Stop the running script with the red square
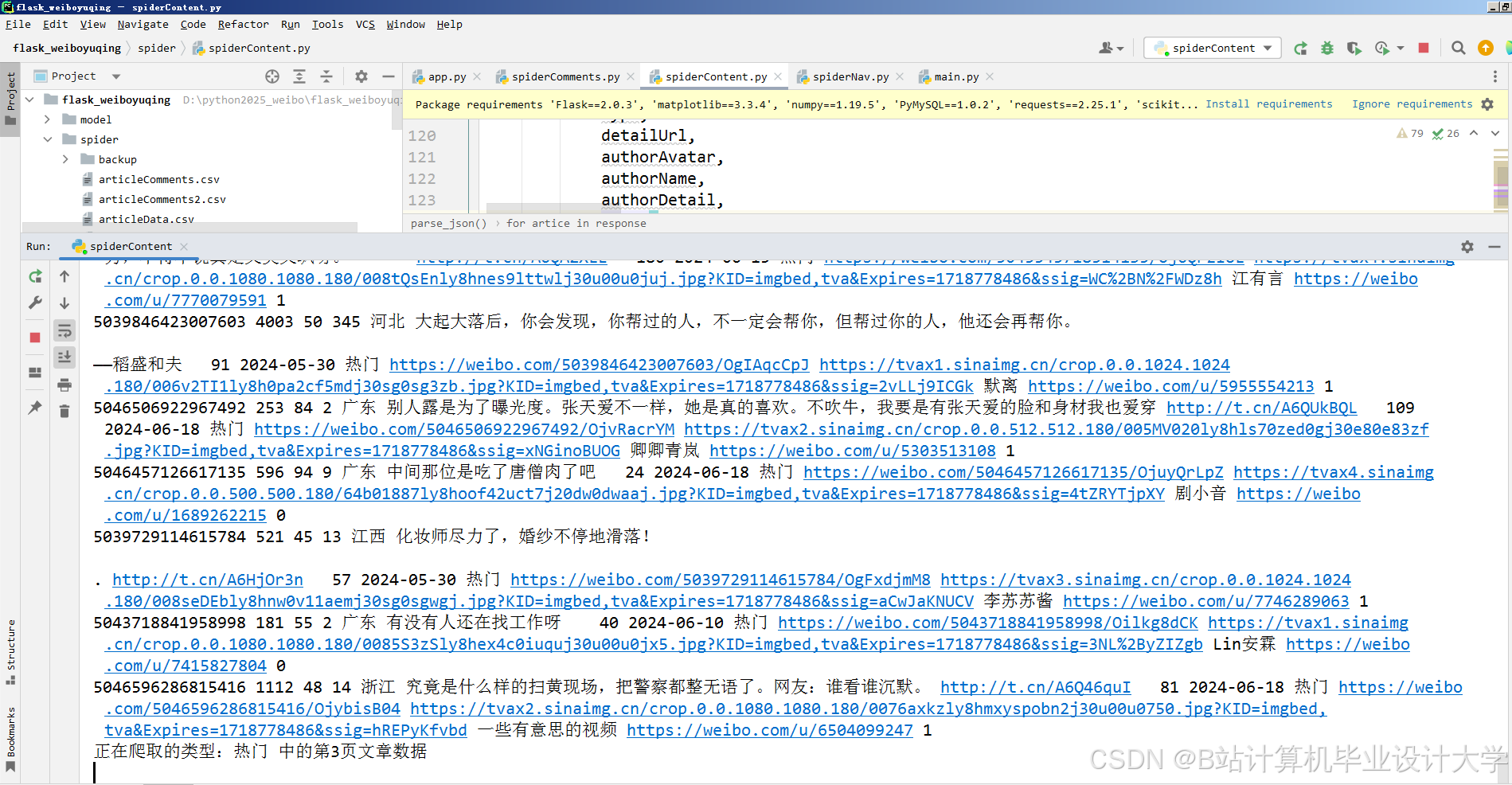Screen dimensions: 1512x785 (x=34, y=338)
